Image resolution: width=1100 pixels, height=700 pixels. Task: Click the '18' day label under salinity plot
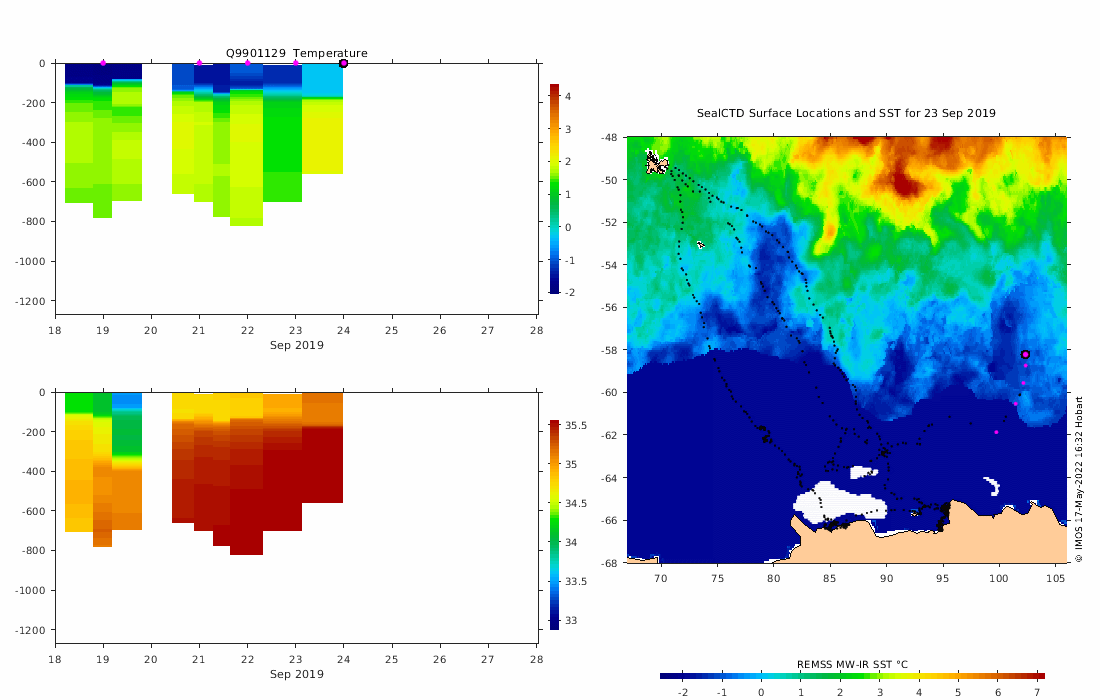[55, 659]
